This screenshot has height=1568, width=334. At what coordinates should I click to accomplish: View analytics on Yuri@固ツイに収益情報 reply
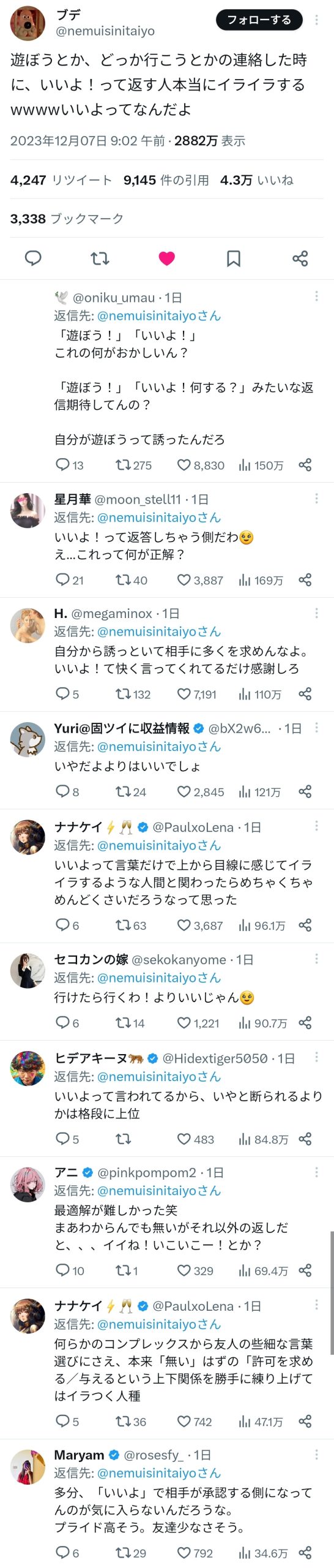[x=245, y=792]
